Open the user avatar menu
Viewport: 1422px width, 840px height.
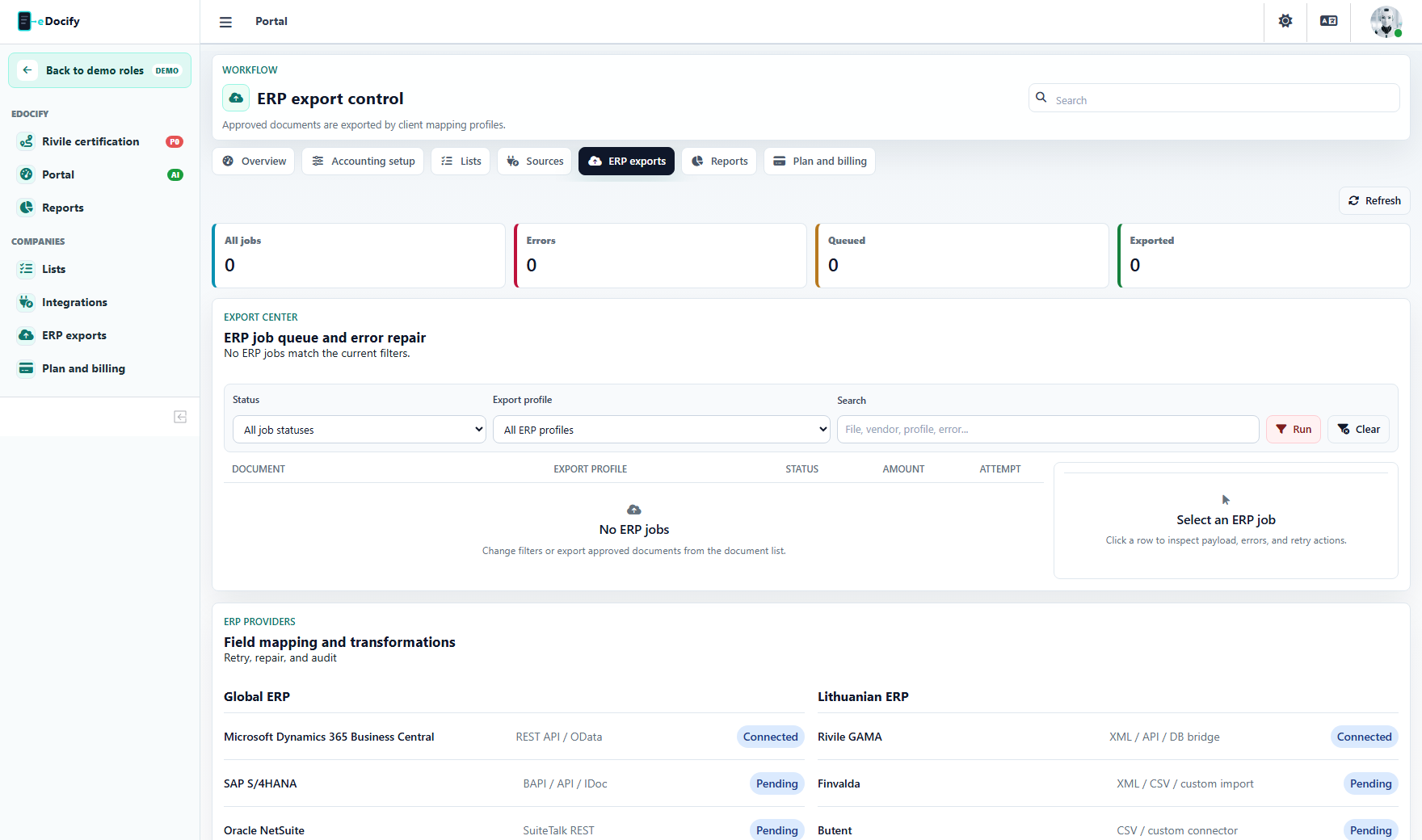pyautogui.click(x=1386, y=22)
